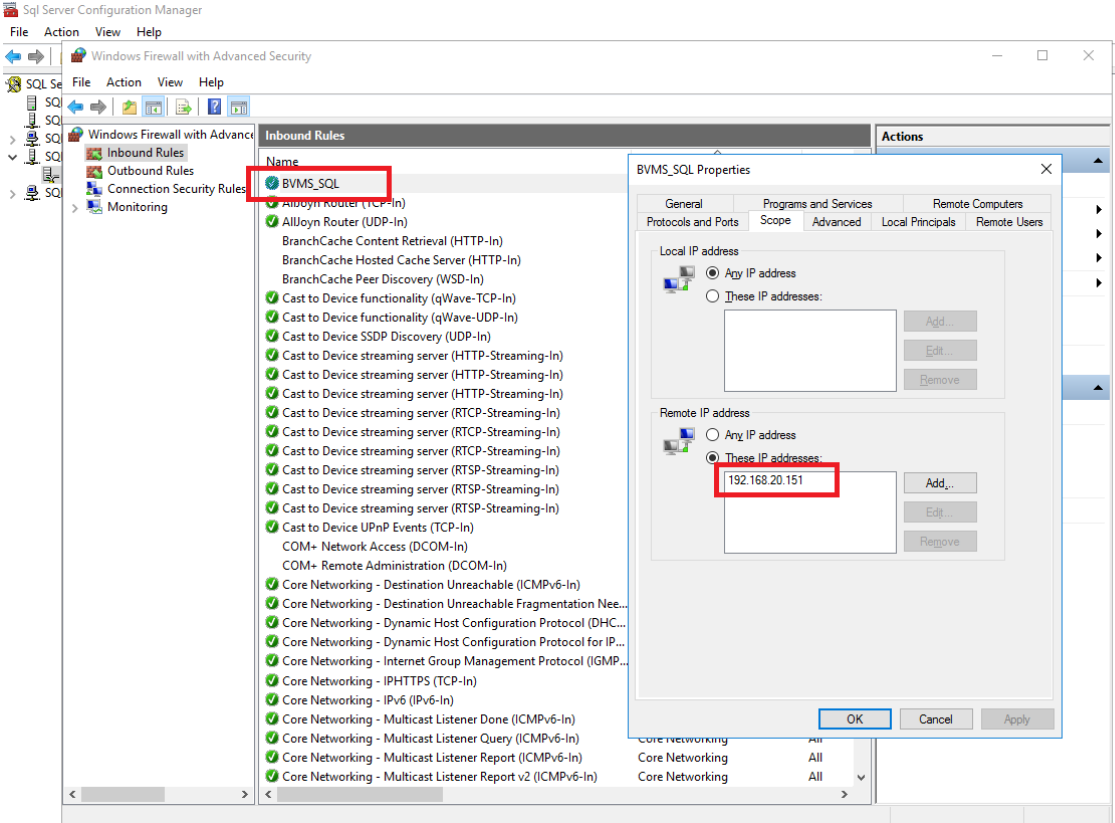This screenshot has height=823, width=1115.
Task: Toggle the Show/Hide Action Pane icon
Action: (x=239, y=107)
